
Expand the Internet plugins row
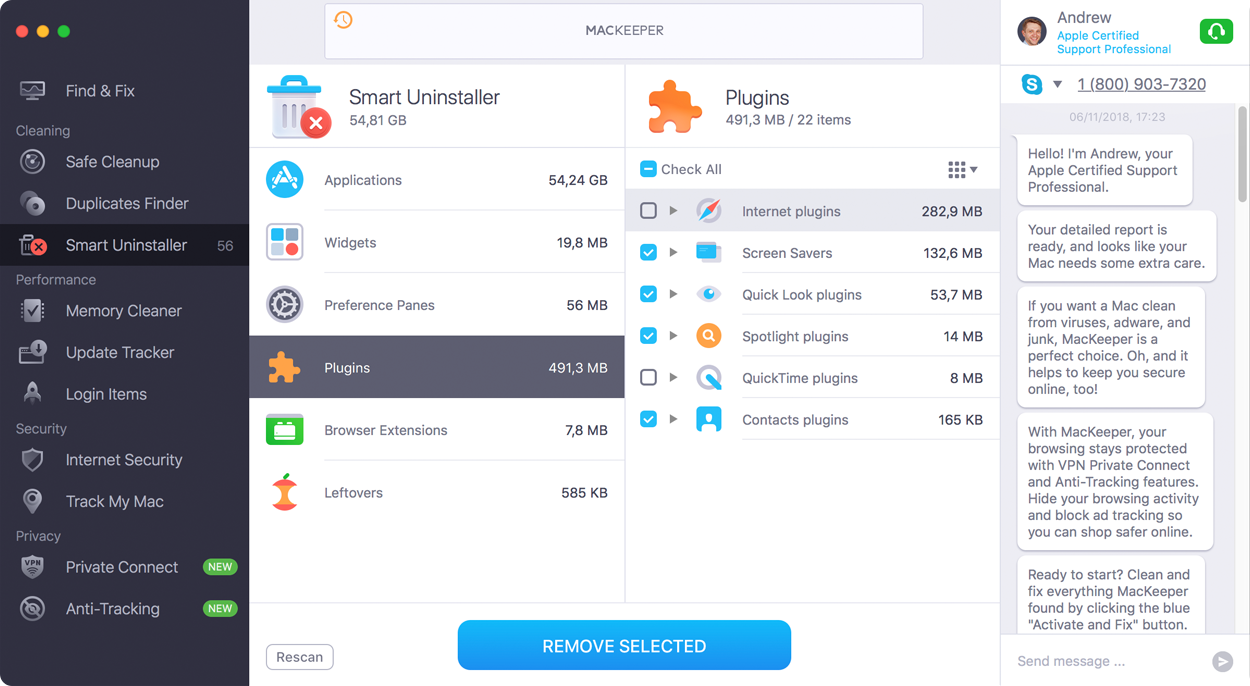tap(674, 211)
